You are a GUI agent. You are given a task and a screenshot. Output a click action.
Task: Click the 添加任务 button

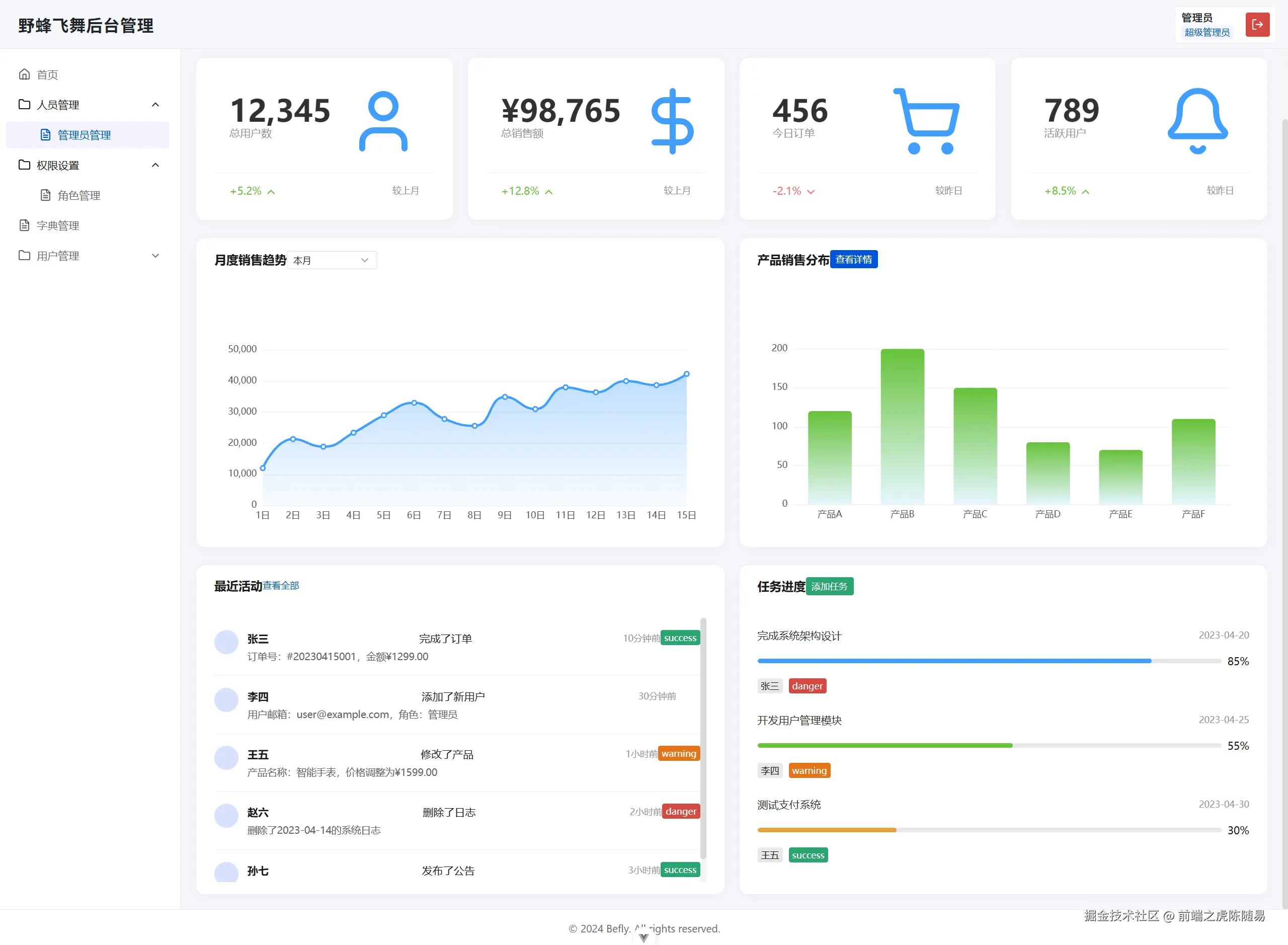pos(829,586)
